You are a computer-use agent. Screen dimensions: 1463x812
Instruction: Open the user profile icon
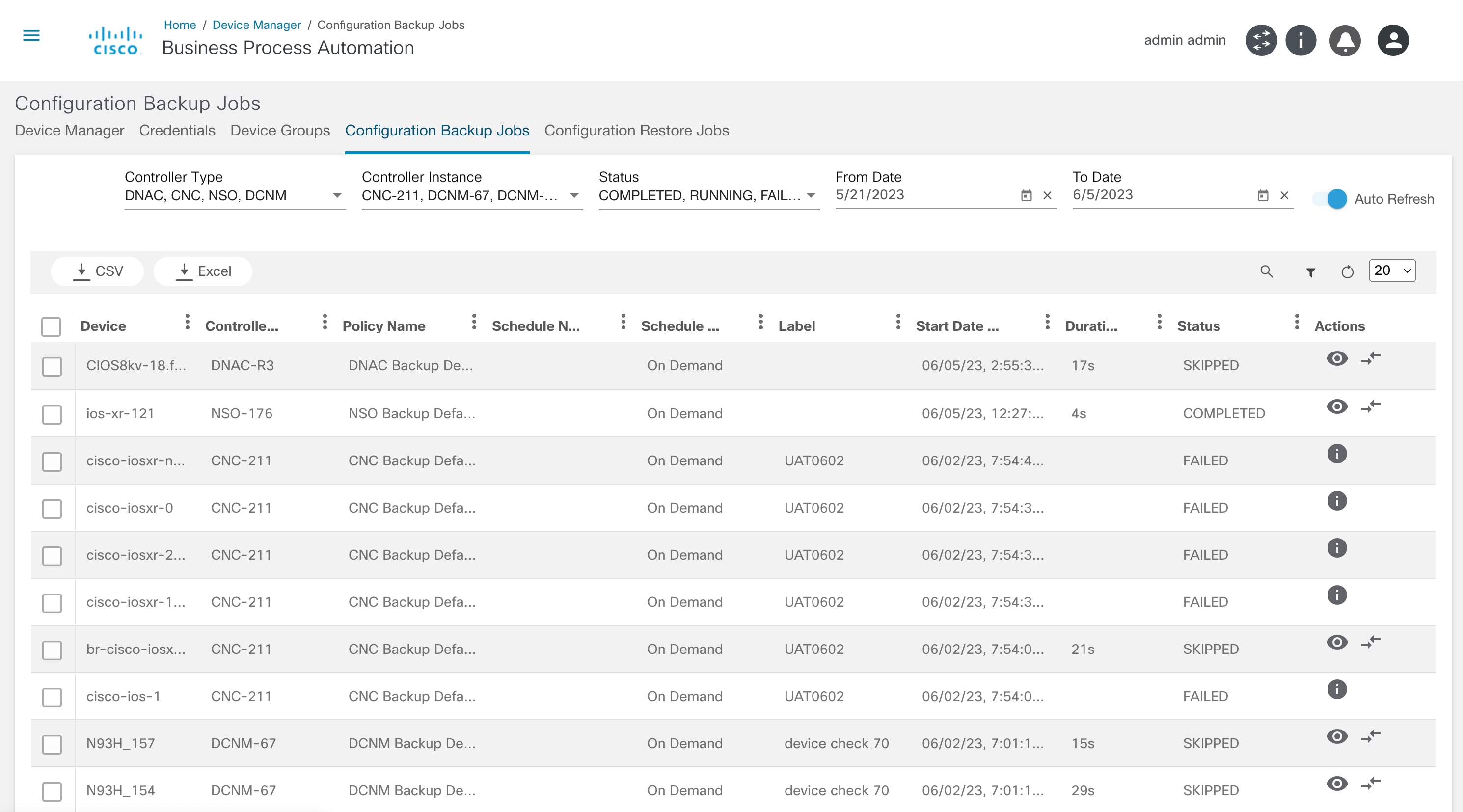[x=1393, y=40]
